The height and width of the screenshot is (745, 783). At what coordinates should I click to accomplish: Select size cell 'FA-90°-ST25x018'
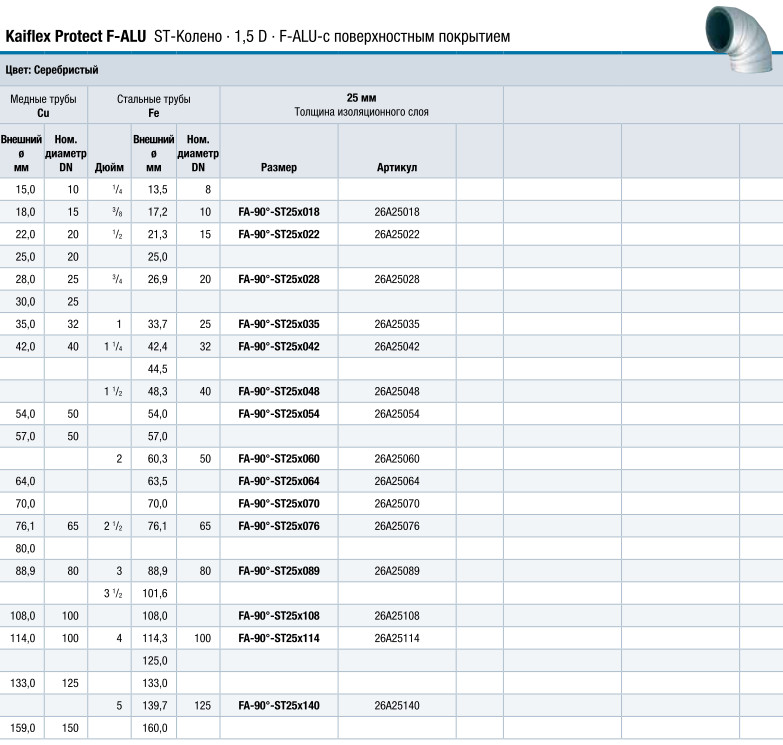[279, 212]
